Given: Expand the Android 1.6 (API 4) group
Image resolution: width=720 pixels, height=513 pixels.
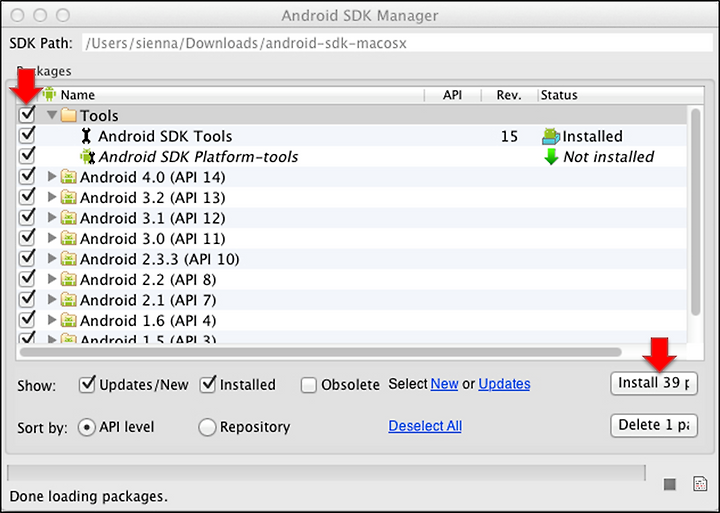Looking at the screenshot, I should (x=52, y=320).
